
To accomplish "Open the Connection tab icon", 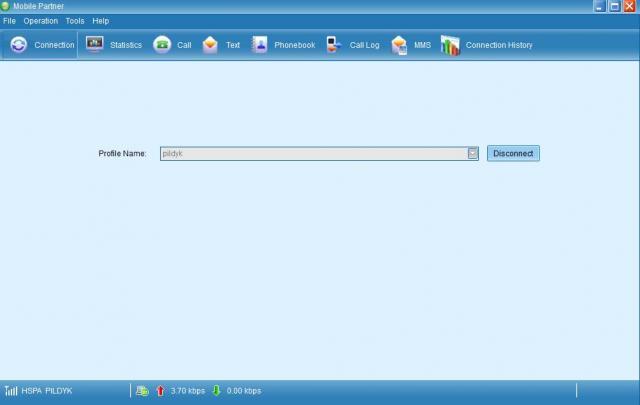I will 19,45.
